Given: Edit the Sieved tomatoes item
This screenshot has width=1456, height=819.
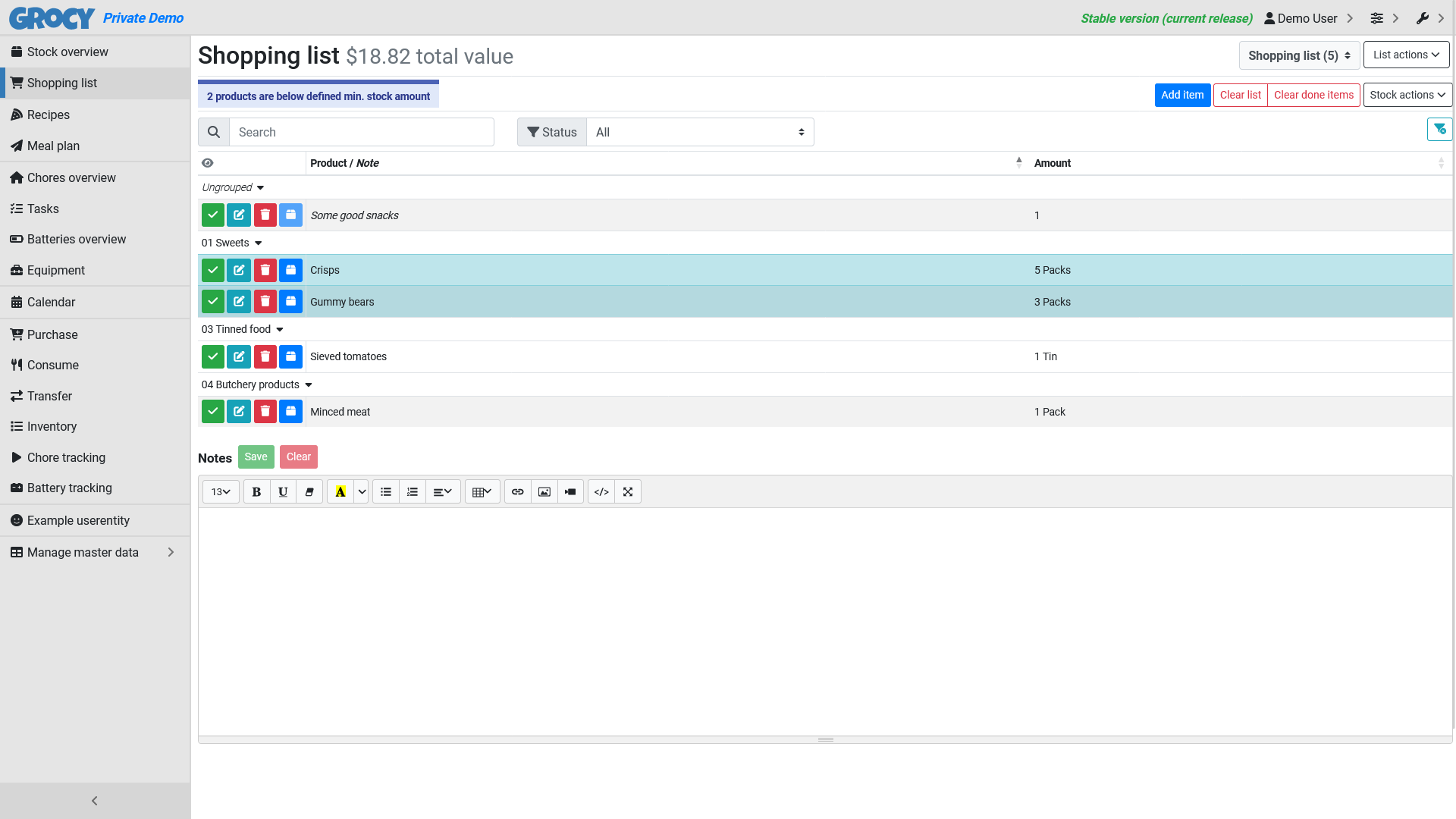Looking at the screenshot, I should [239, 356].
